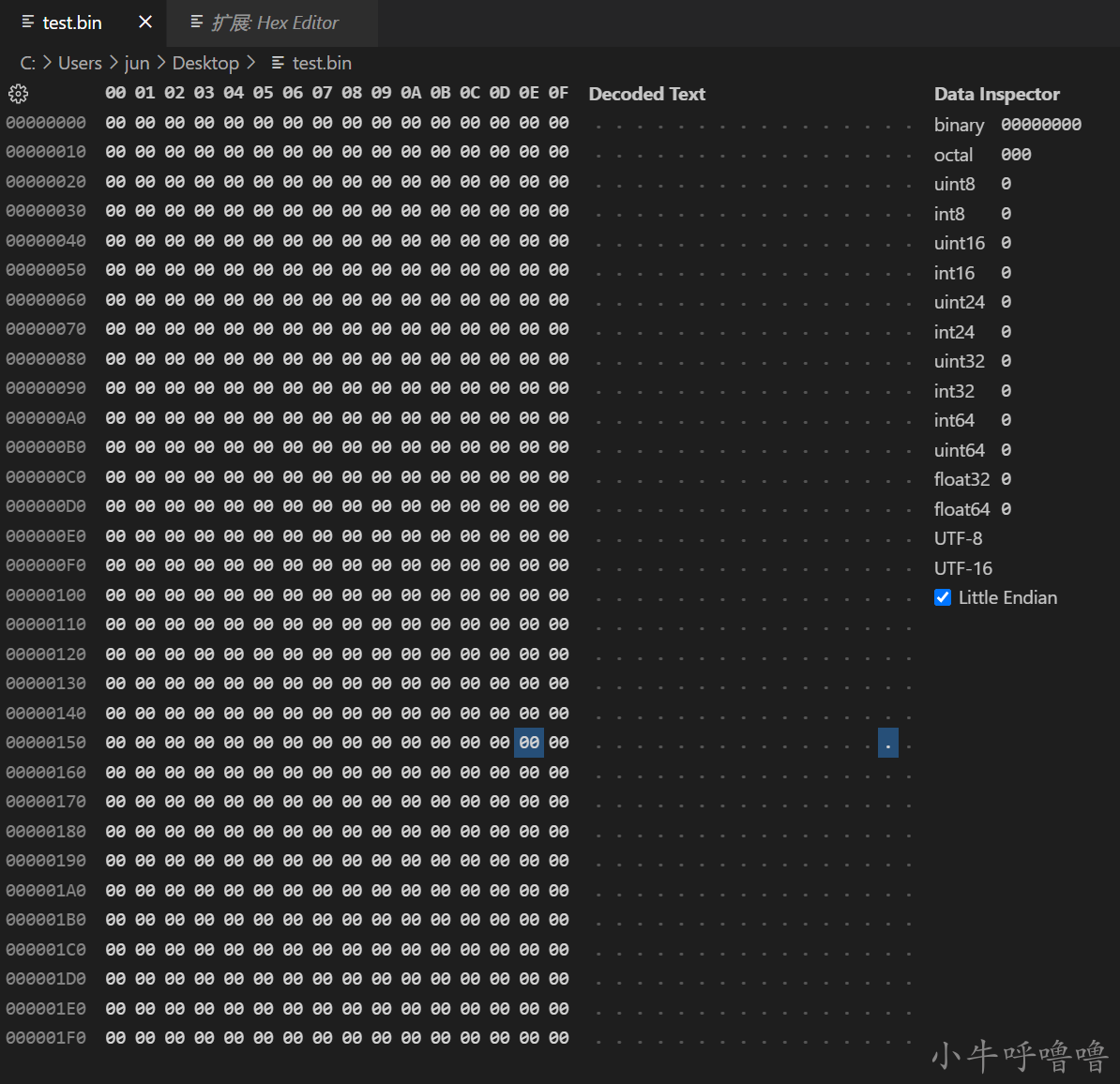Select the binary value in Data Inspector
Image resolution: width=1120 pixels, height=1084 pixels.
pyautogui.click(x=1040, y=125)
